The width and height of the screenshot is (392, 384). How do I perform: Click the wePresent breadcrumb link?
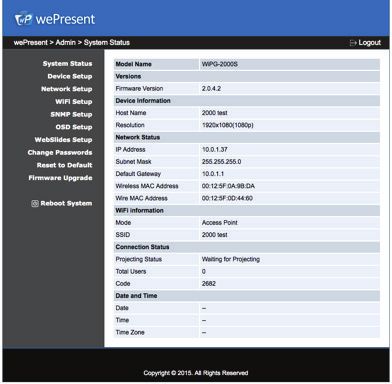click(31, 43)
